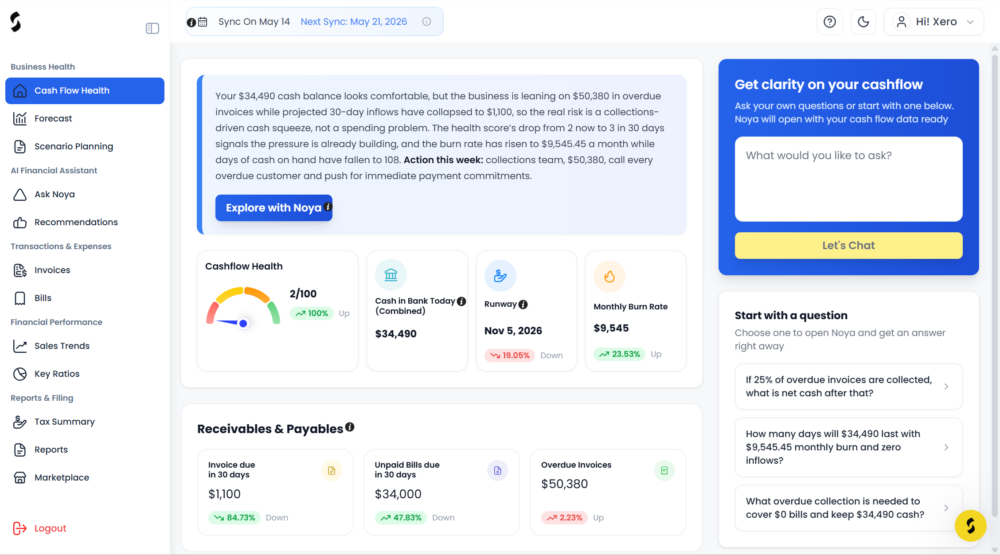Click Explore with Noya button

coord(274,208)
